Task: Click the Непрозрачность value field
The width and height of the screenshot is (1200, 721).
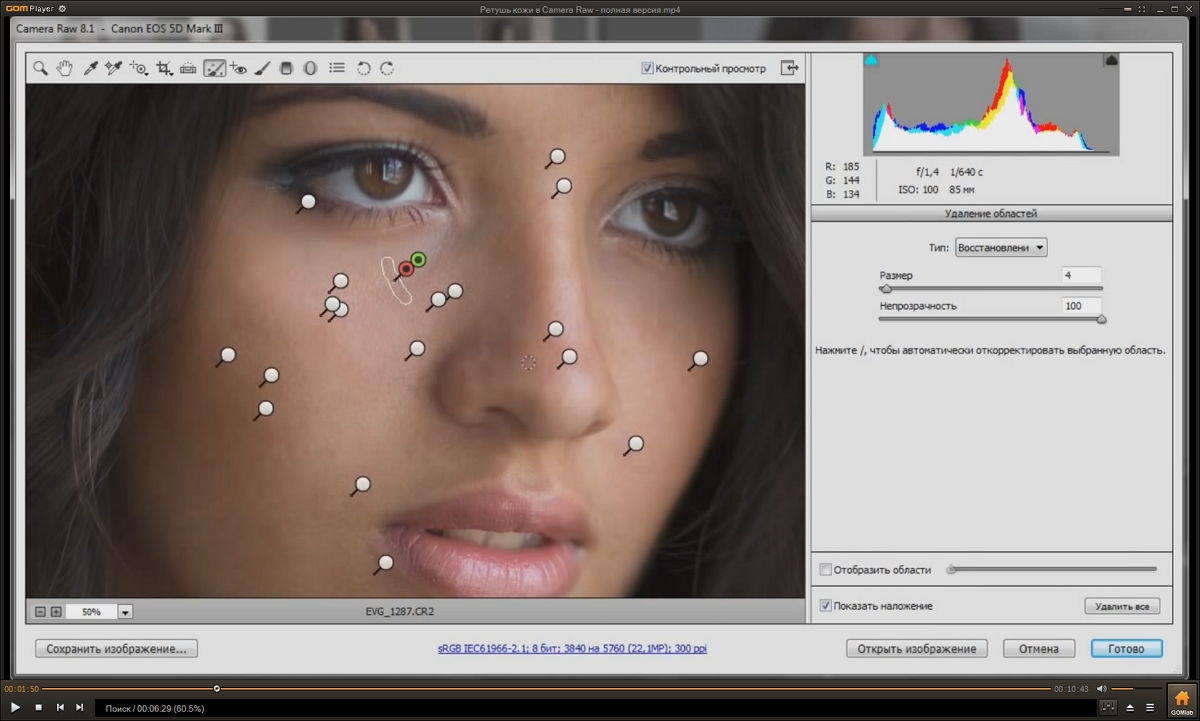Action: point(1081,306)
